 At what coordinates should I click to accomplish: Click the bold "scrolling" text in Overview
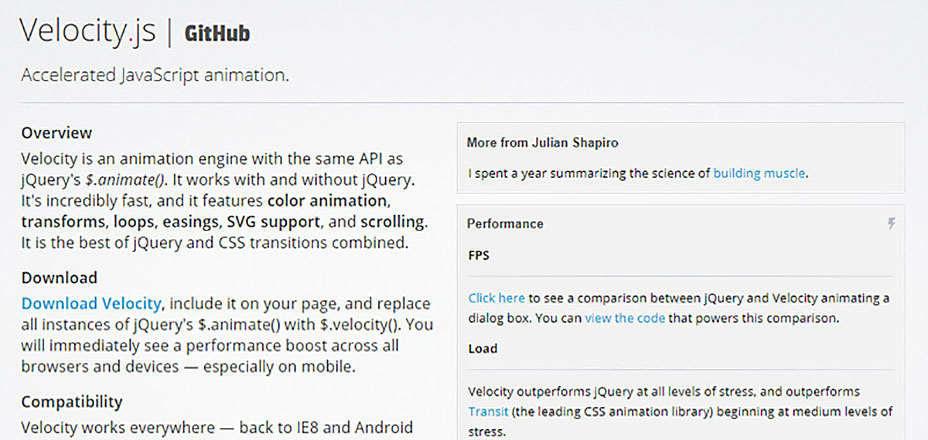(x=393, y=221)
